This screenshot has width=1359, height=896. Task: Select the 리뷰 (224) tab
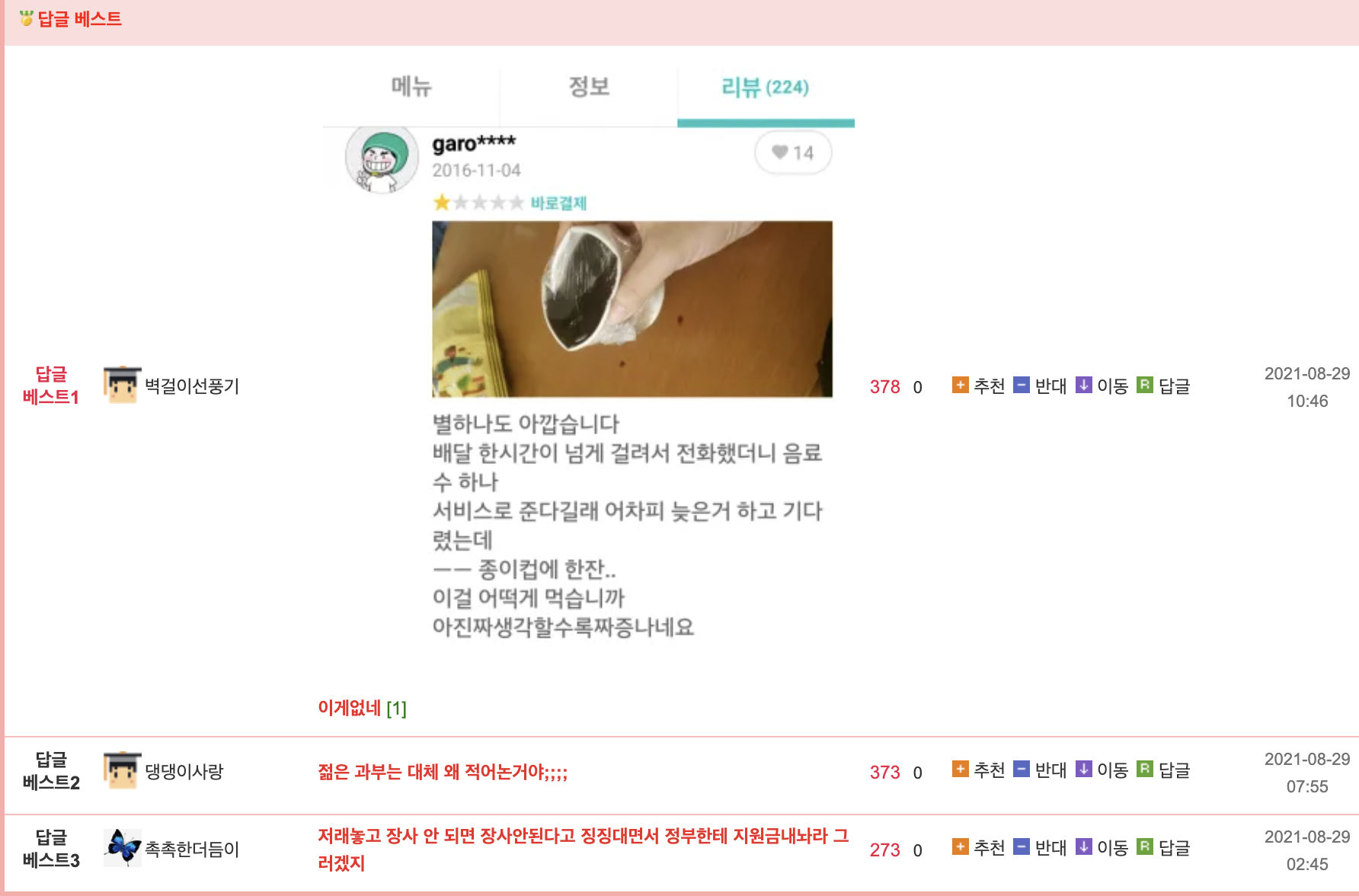click(766, 87)
